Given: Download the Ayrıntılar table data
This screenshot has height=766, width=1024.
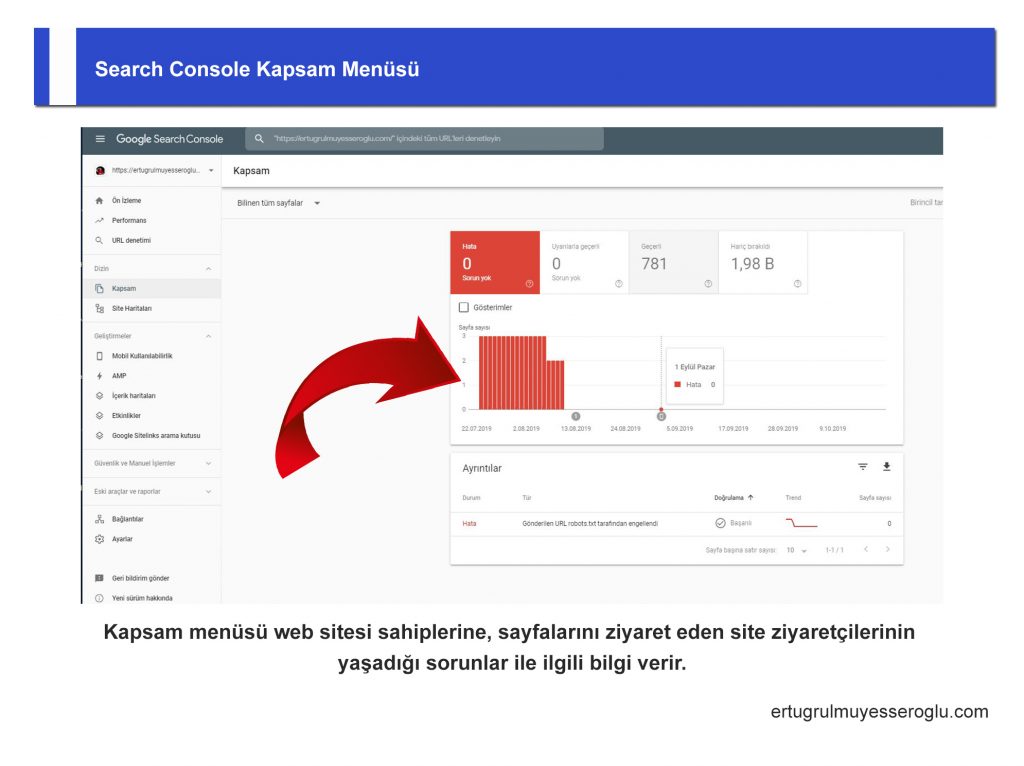Looking at the screenshot, I should pos(888,467).
